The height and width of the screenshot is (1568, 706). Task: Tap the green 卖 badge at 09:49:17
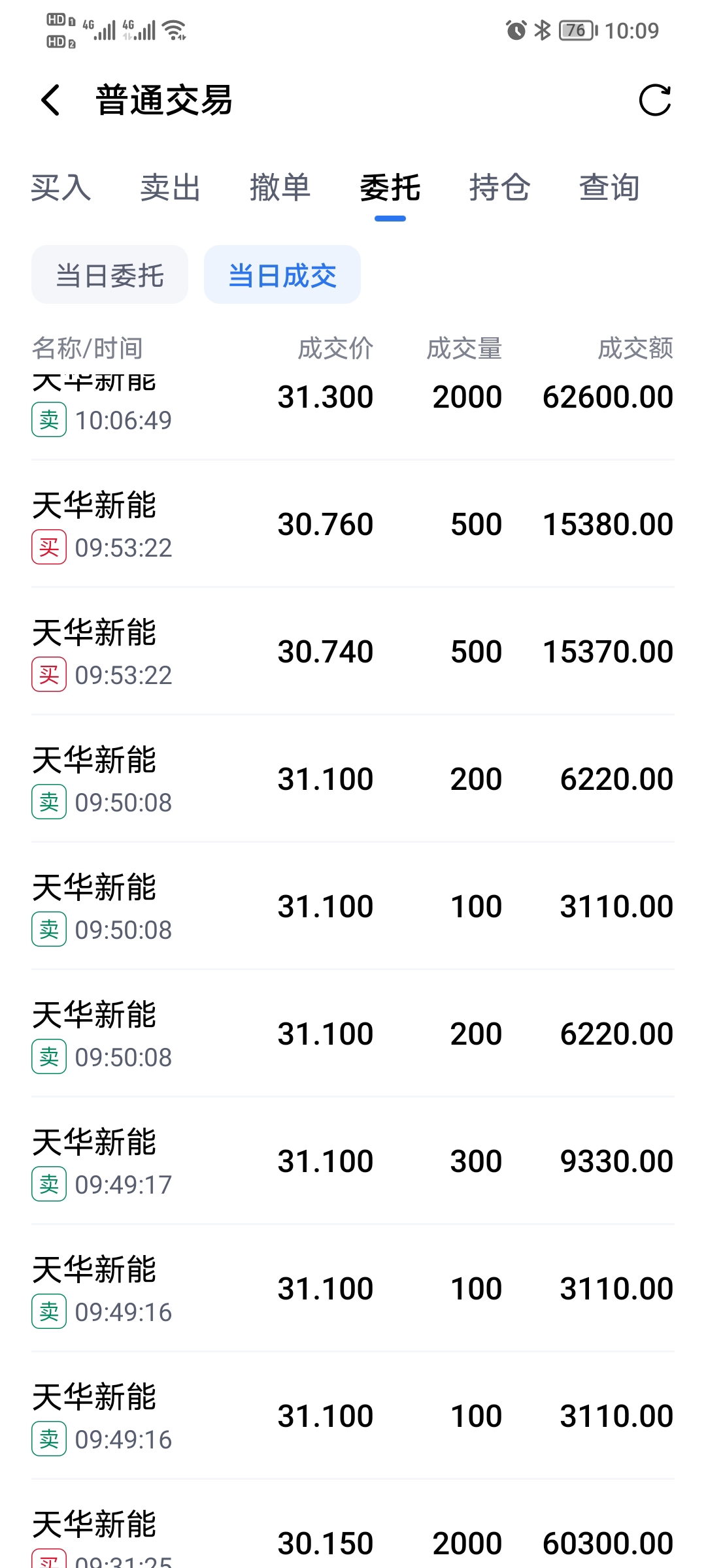pyautogui.click(x=49, y=1184)
